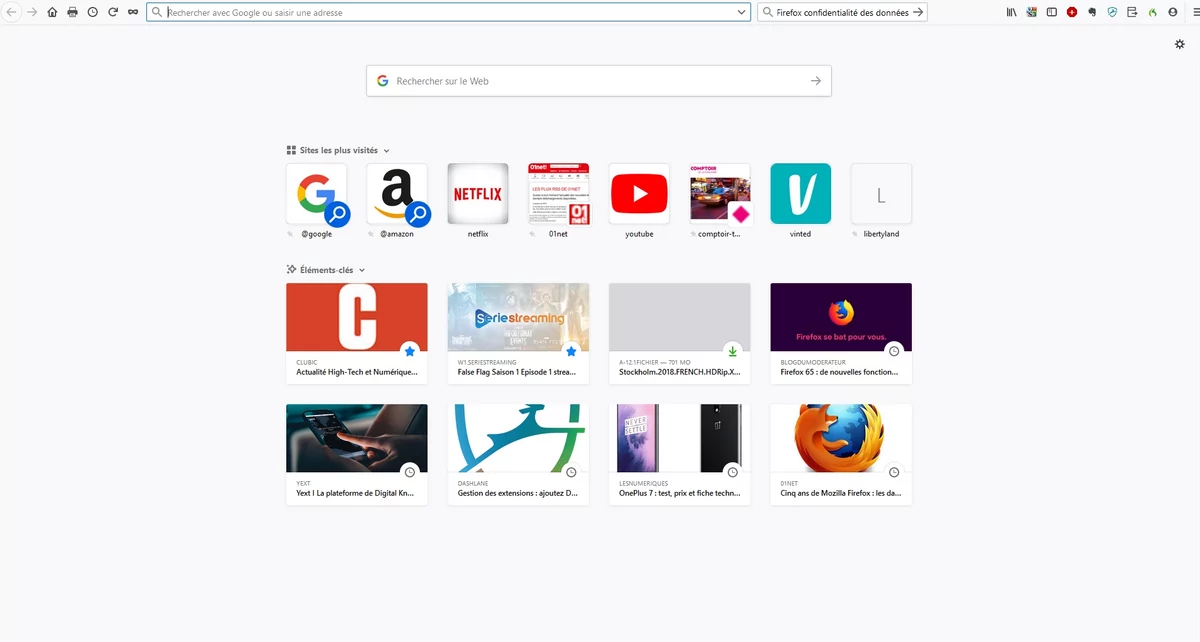Show the sidebar with the sidebar icon
Screen dimensions: 1200x642
click(1052, 12)
